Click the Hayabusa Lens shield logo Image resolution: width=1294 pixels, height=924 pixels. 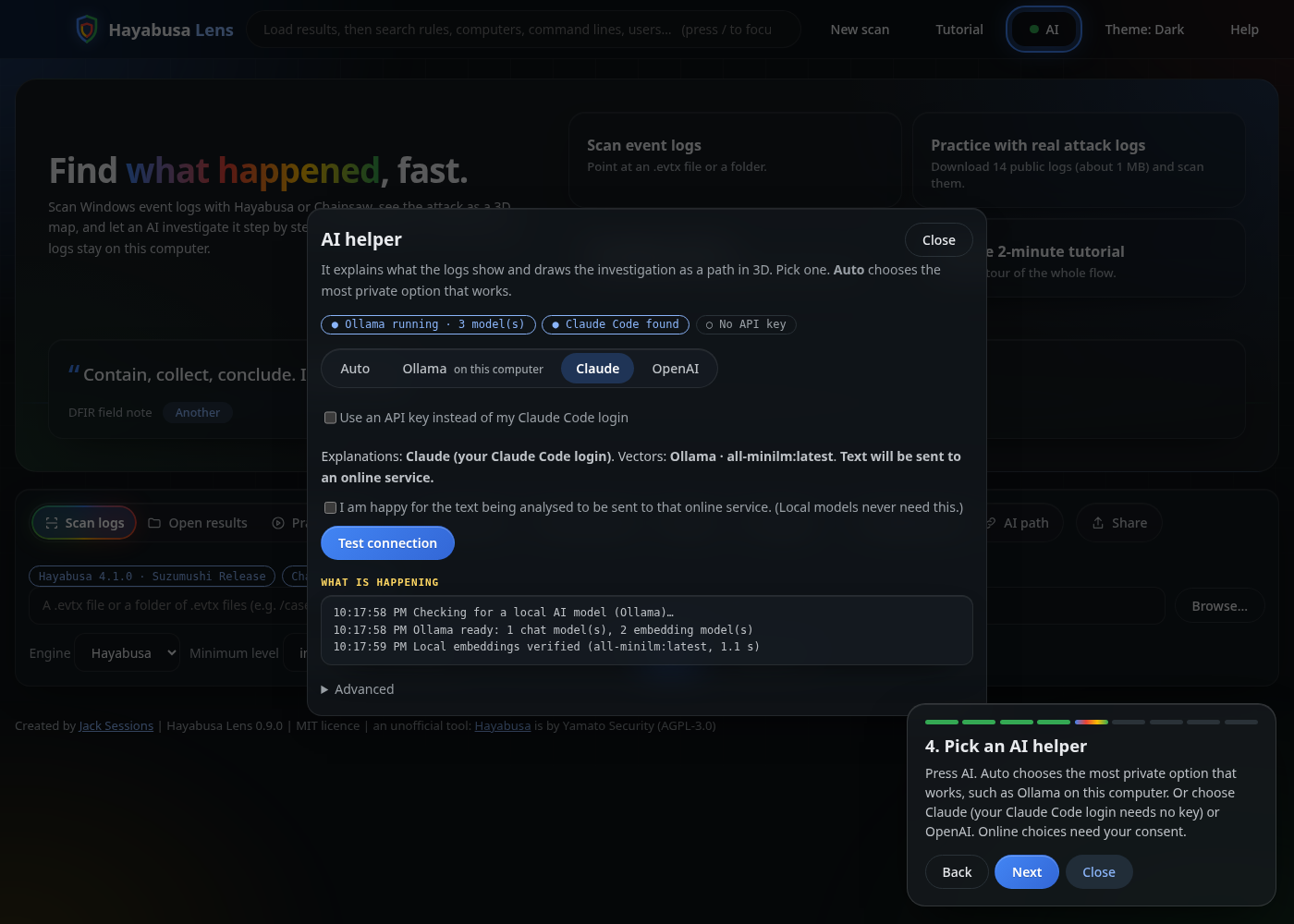(x=87, y=30)
